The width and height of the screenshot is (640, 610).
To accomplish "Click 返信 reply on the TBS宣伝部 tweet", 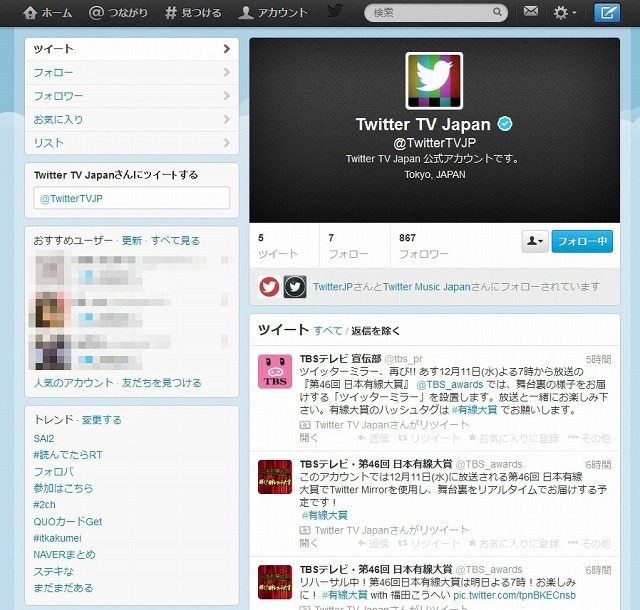I will point(373,439).
